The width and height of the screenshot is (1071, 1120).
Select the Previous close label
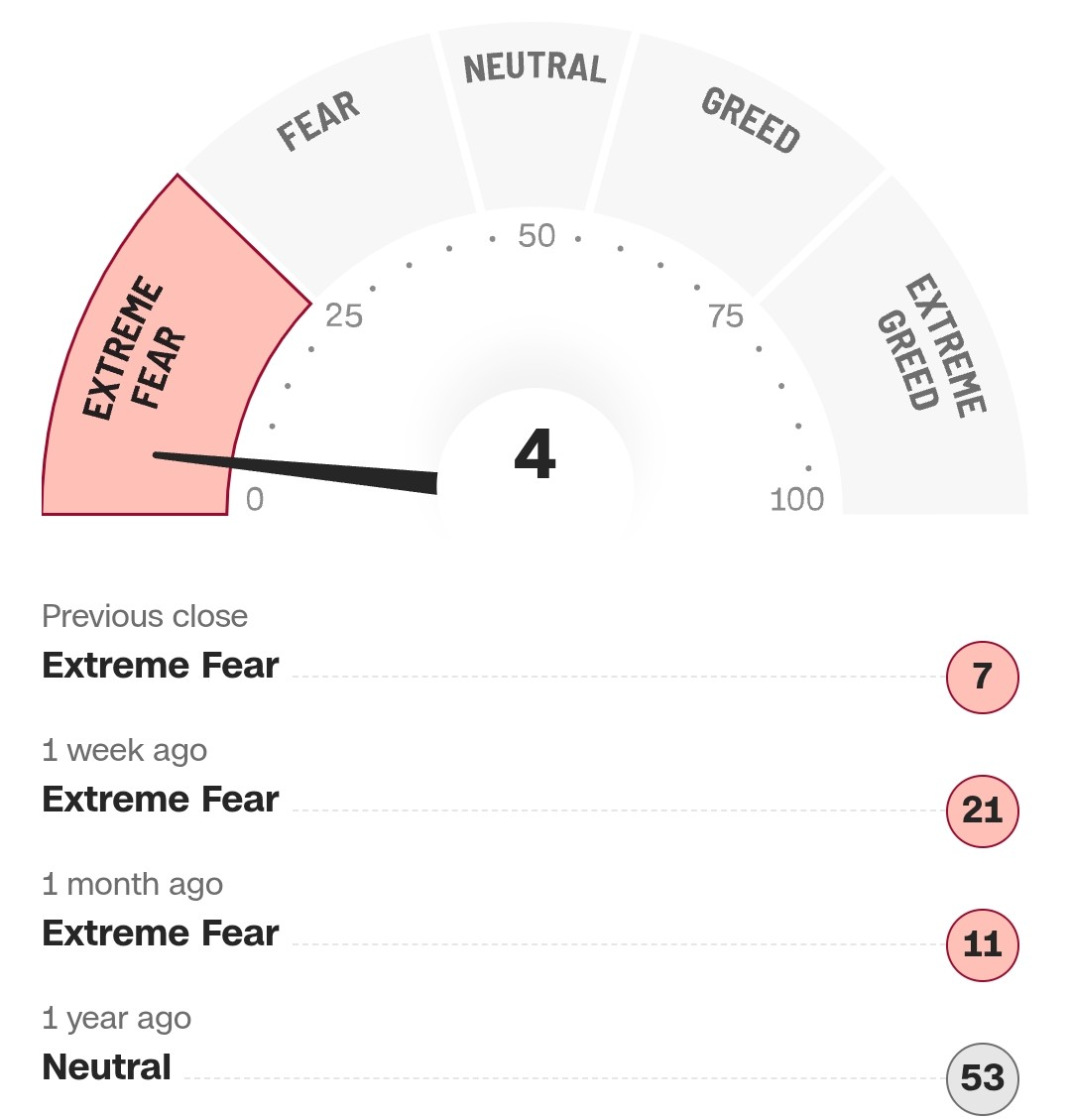tap(145, 616)
